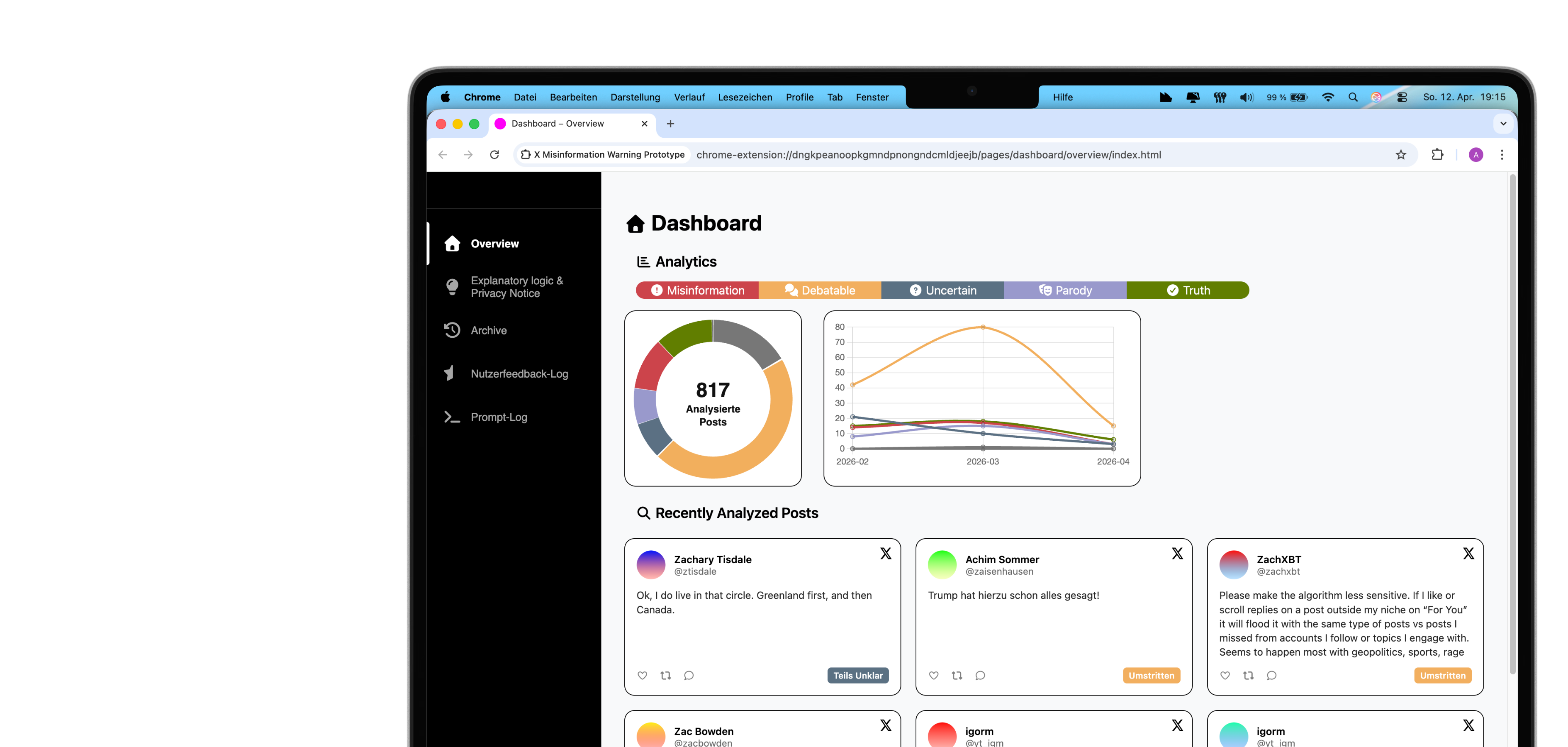Click the Overview home icon in sidebar
The height and width of the screenshot is (747, 1568).
pyautogui.click(x=452, y=244)
